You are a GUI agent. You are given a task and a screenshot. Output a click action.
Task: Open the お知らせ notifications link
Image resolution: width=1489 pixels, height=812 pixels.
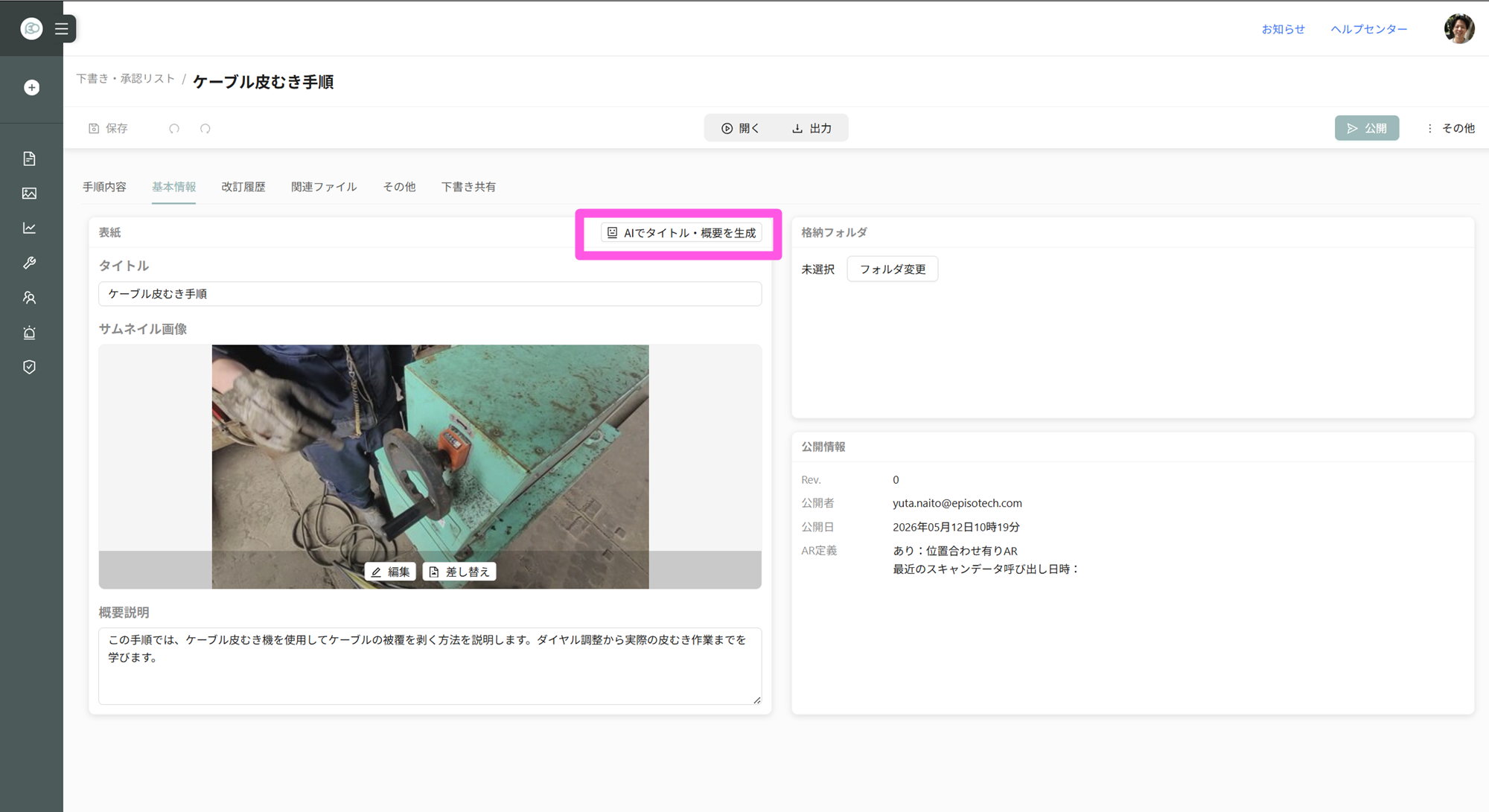pyautogui.click(x=1284, y=29)
